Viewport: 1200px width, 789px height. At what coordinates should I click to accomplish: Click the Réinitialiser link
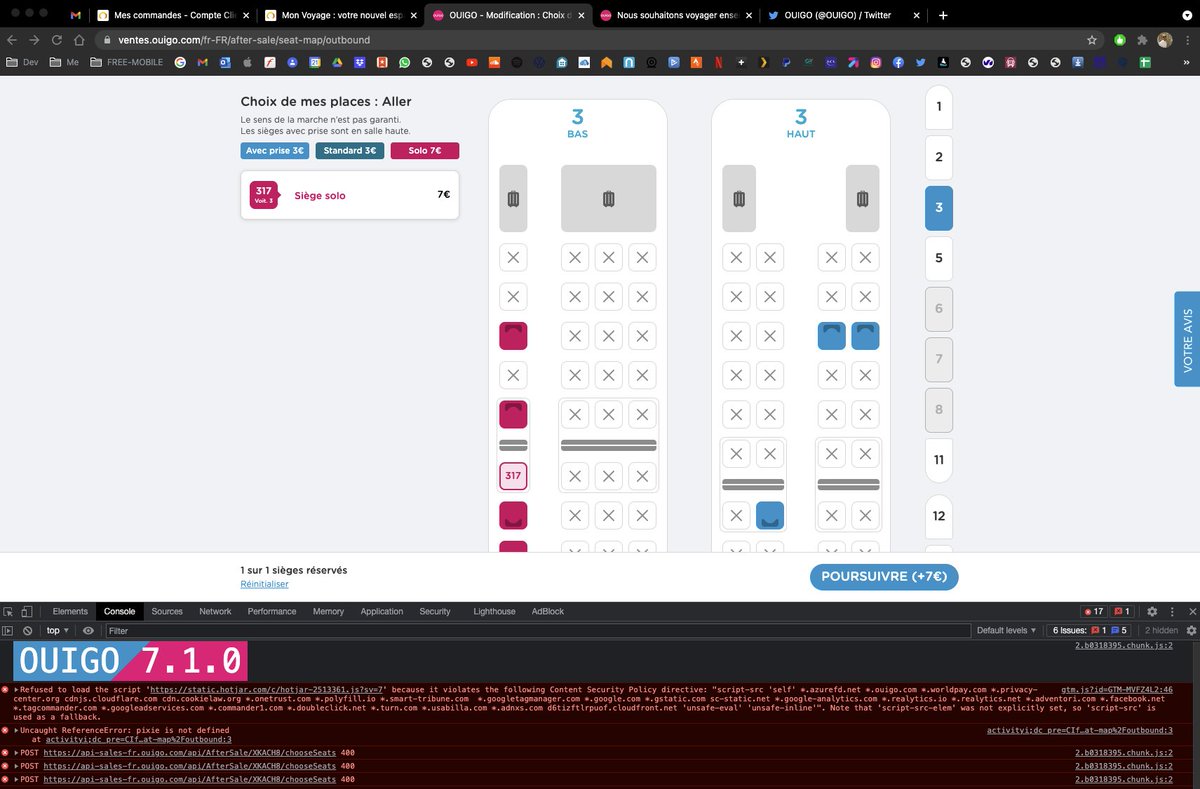(x=264, y=584)
